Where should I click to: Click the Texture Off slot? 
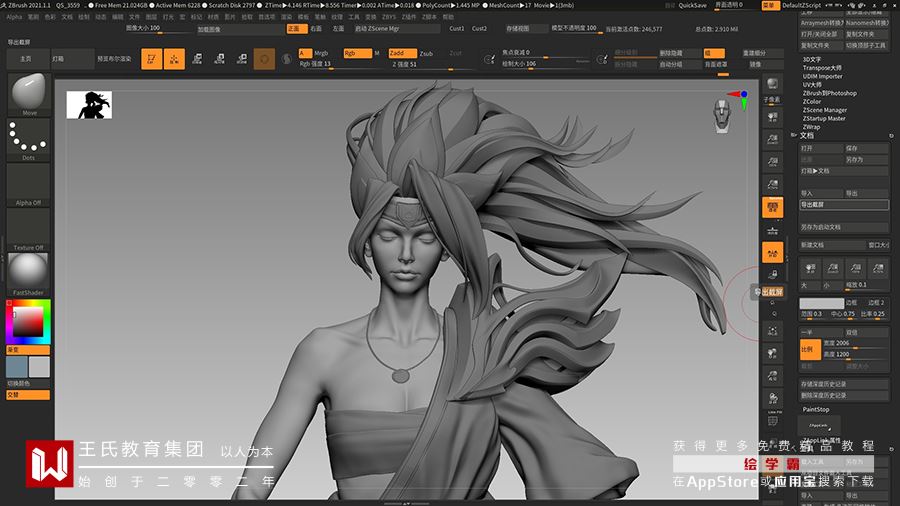pyautogui.click(x=28, y=229)
